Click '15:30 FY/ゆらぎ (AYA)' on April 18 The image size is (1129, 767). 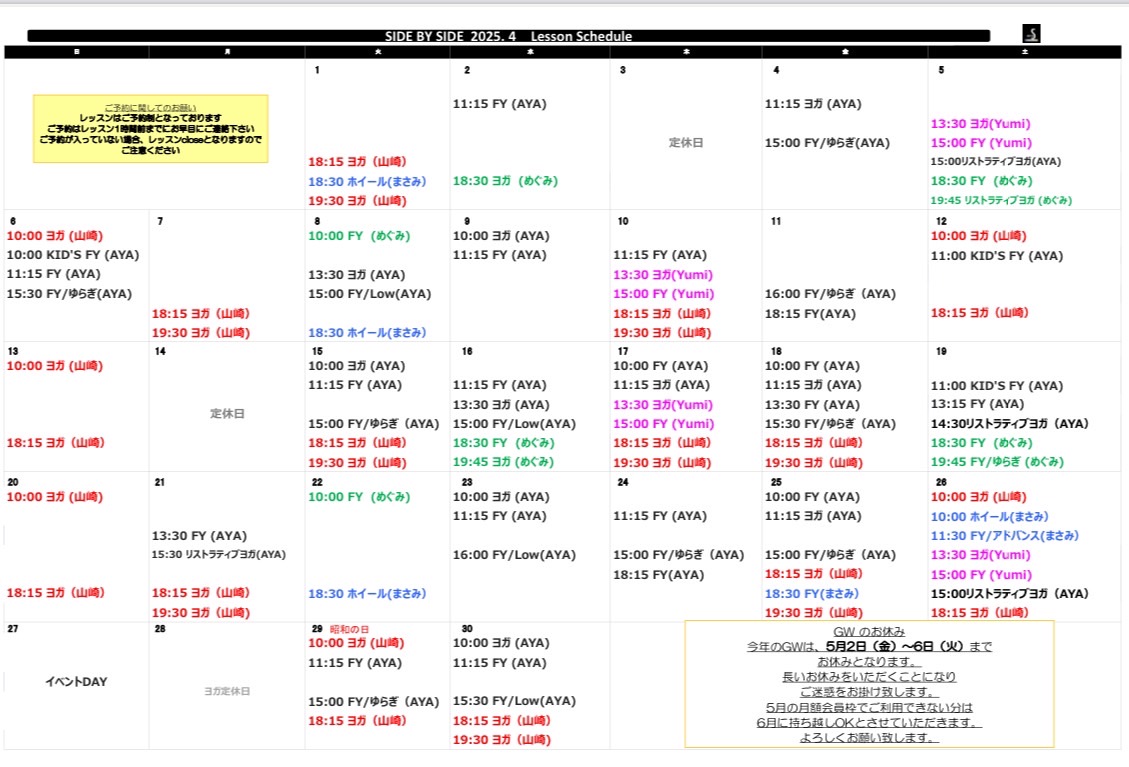click(x=830, y=423)
